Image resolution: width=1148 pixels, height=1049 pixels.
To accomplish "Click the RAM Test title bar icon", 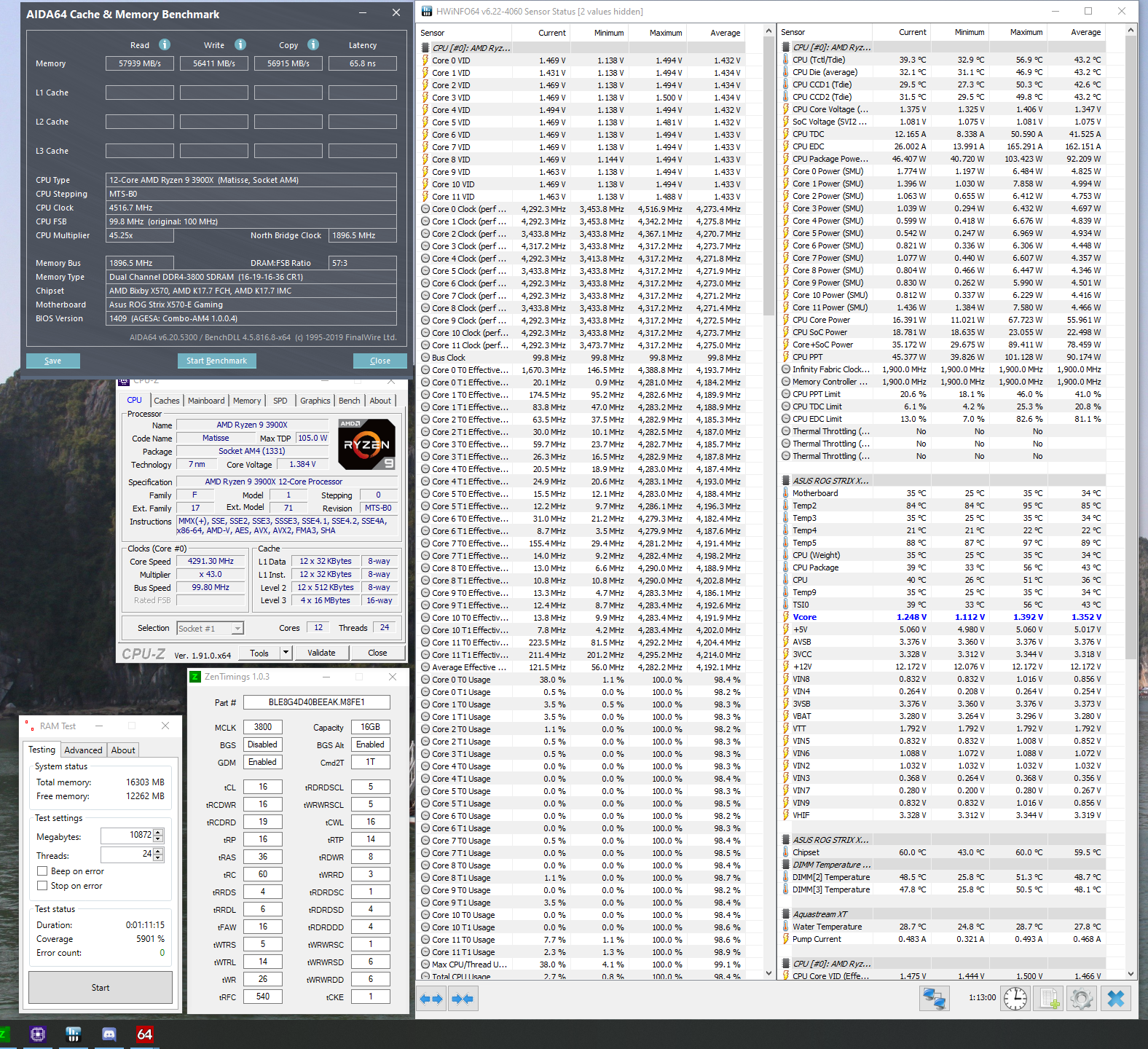I will click(30, 726).
